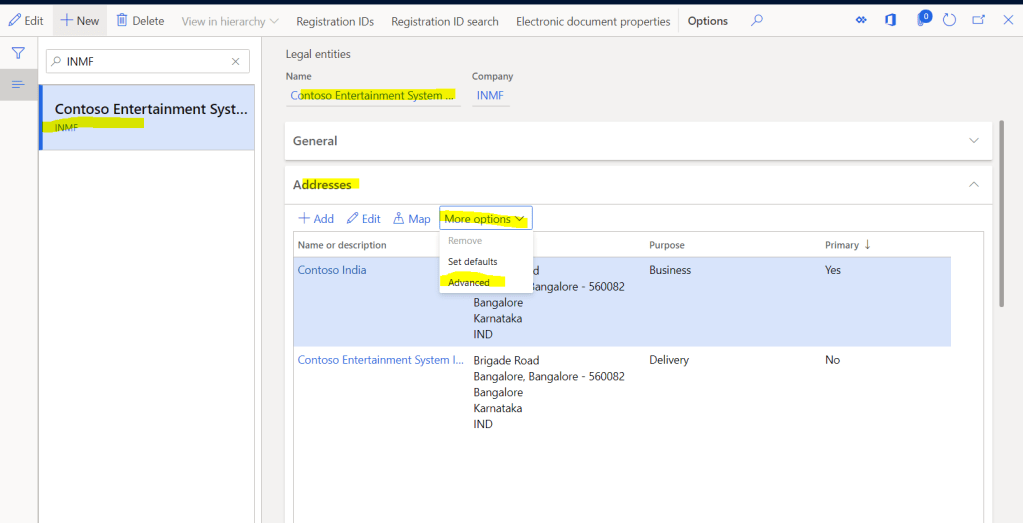Click the refresh page icon
Screen dimensions: 1023x523
(x=950, y=20)
